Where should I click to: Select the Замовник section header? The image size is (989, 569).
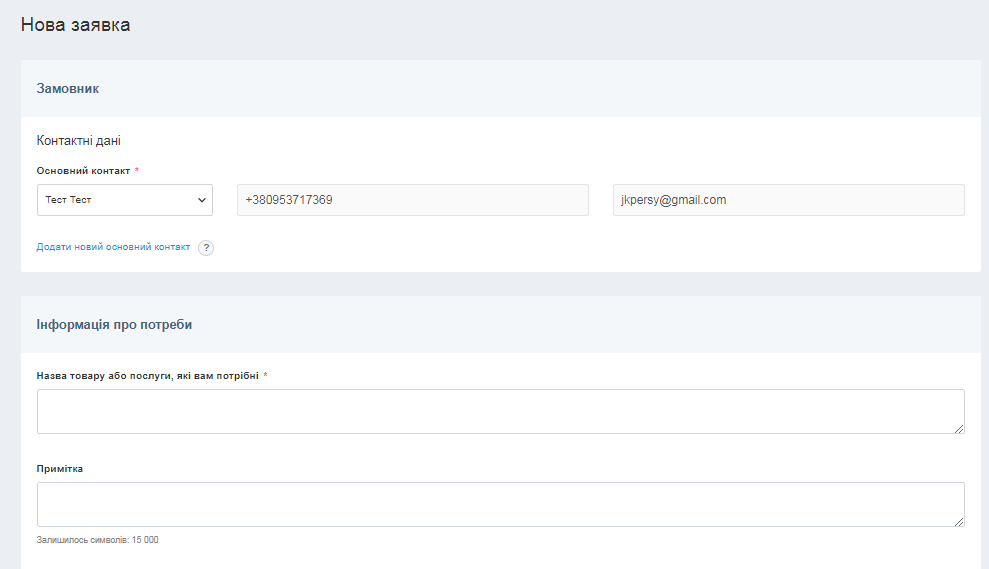pyautogui.click(x=68, y=89)
